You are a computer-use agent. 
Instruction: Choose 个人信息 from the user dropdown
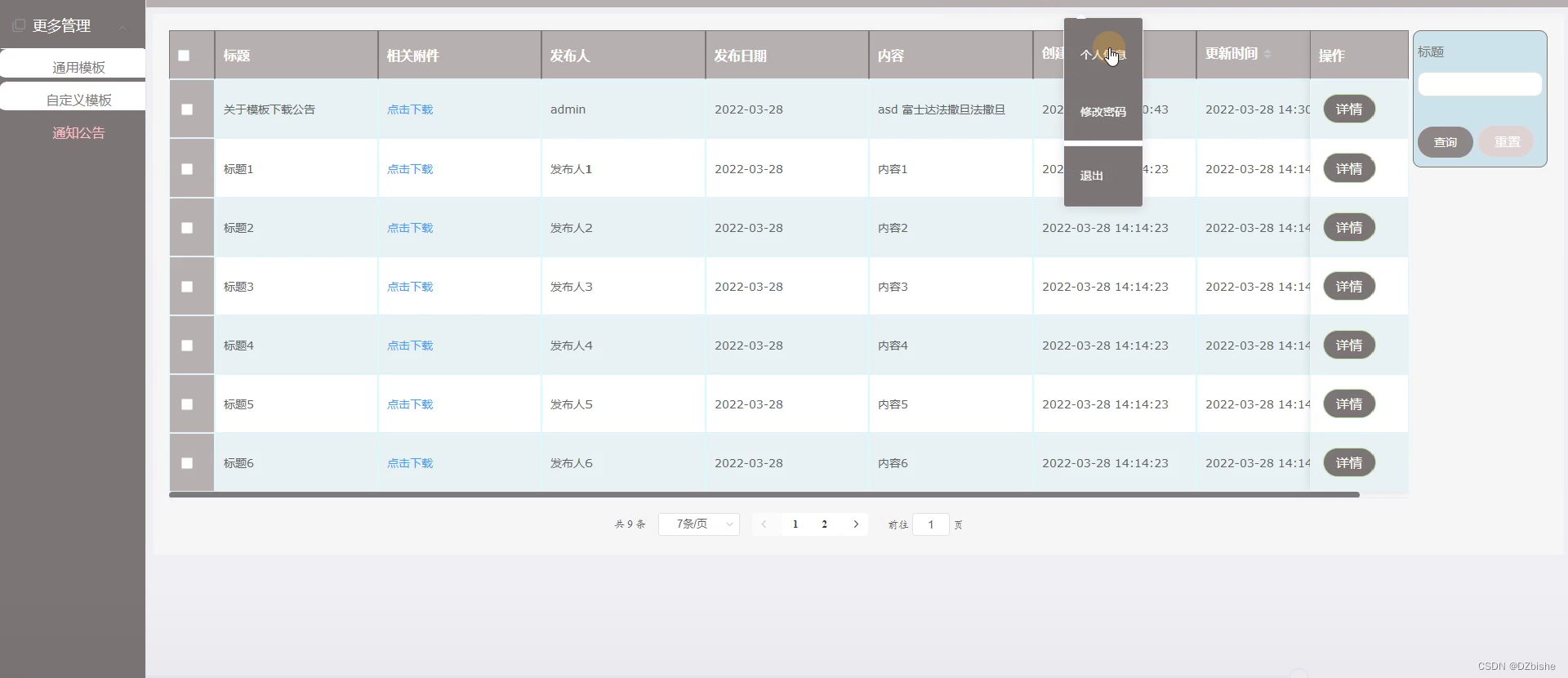click(x=1103, y=55)
